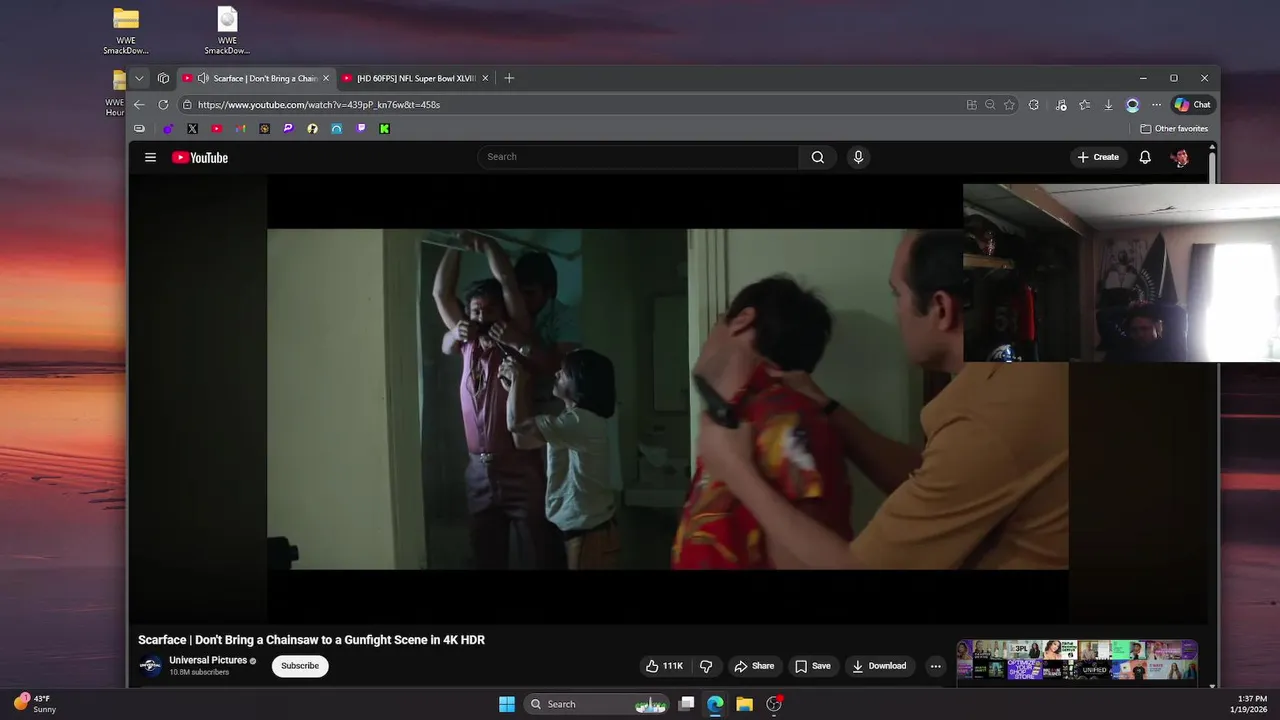The width and height of the screenshot is (1280, 720).
Task: Add this page to favorites star
Action: click(x=1009, y=104)
